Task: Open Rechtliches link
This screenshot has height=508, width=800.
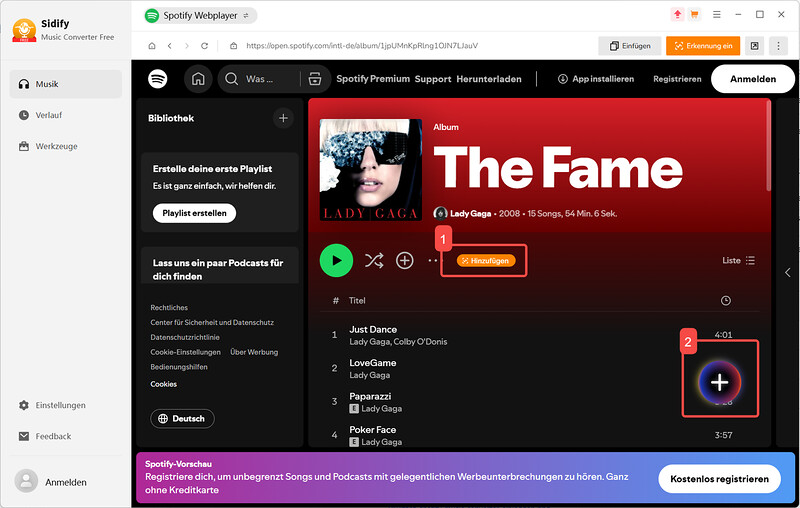Action: [x=169, y=308]
